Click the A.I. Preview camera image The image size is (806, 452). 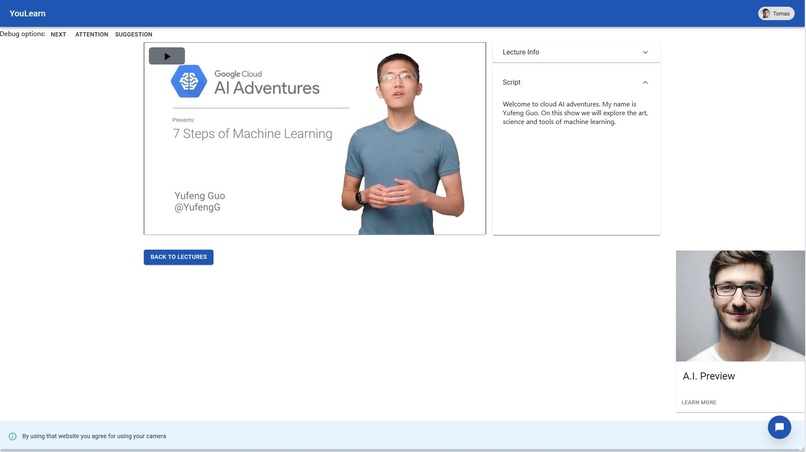tap(740, 306)
